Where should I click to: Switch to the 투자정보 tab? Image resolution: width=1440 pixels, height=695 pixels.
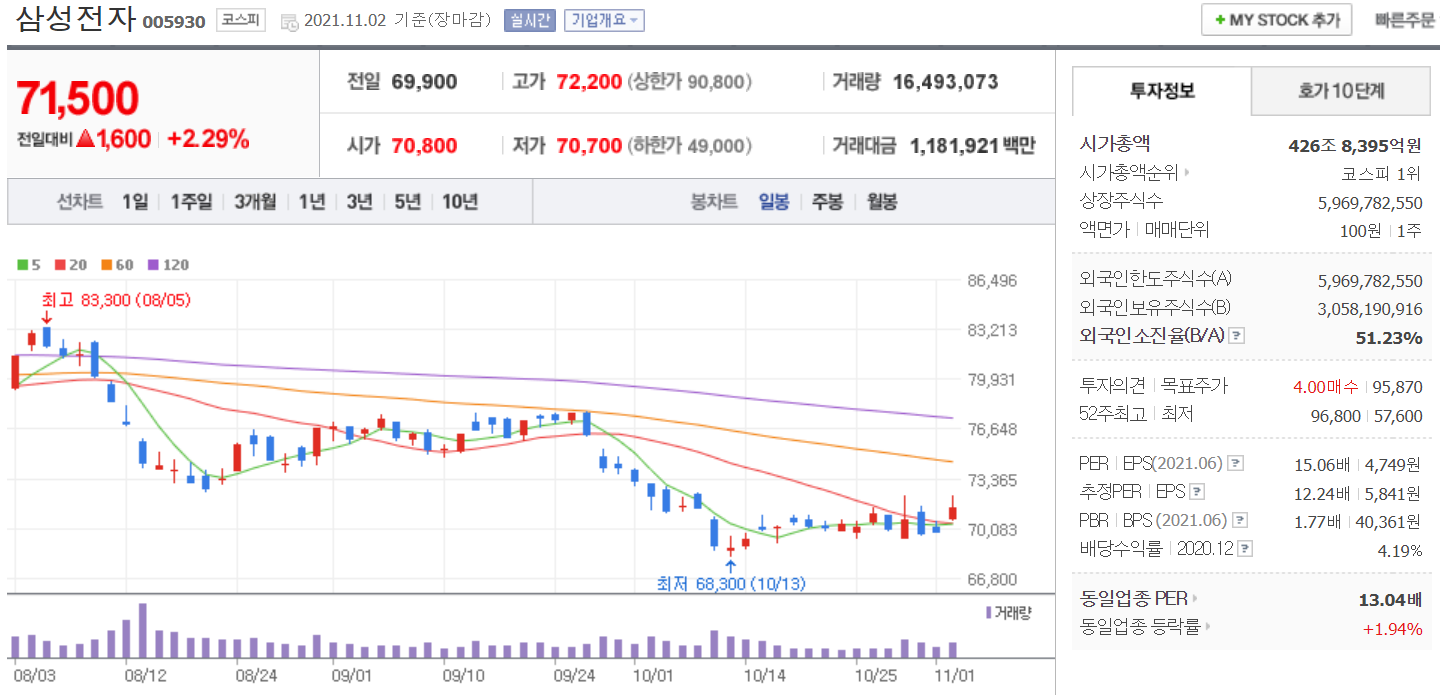[1162, 91]
